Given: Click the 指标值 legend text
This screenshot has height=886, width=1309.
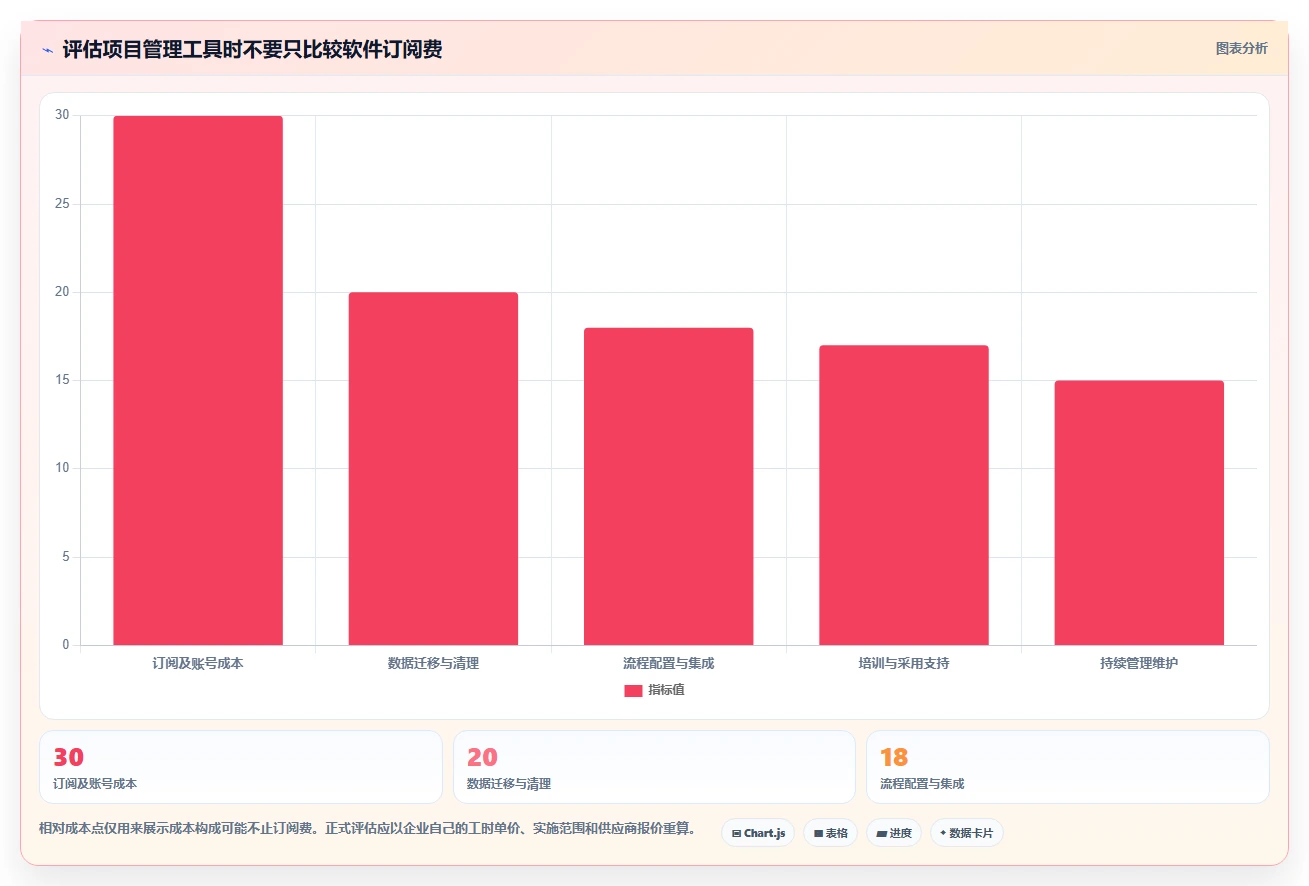Looking at the screenshot, I should point(666,690).
